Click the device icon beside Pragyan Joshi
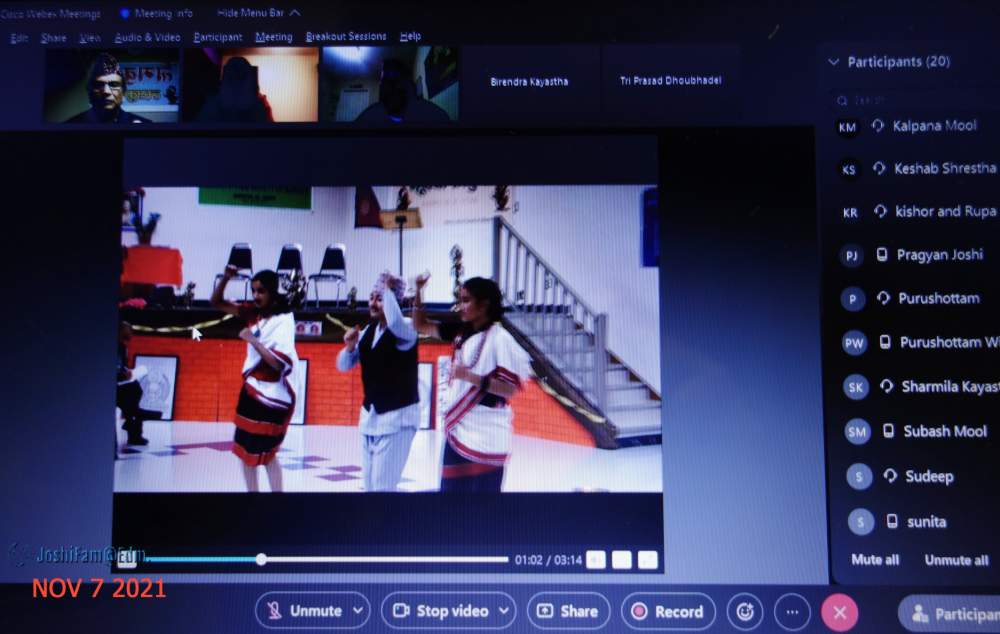Viewport: 1000px width, 634px height. click(x=882, y=254)
